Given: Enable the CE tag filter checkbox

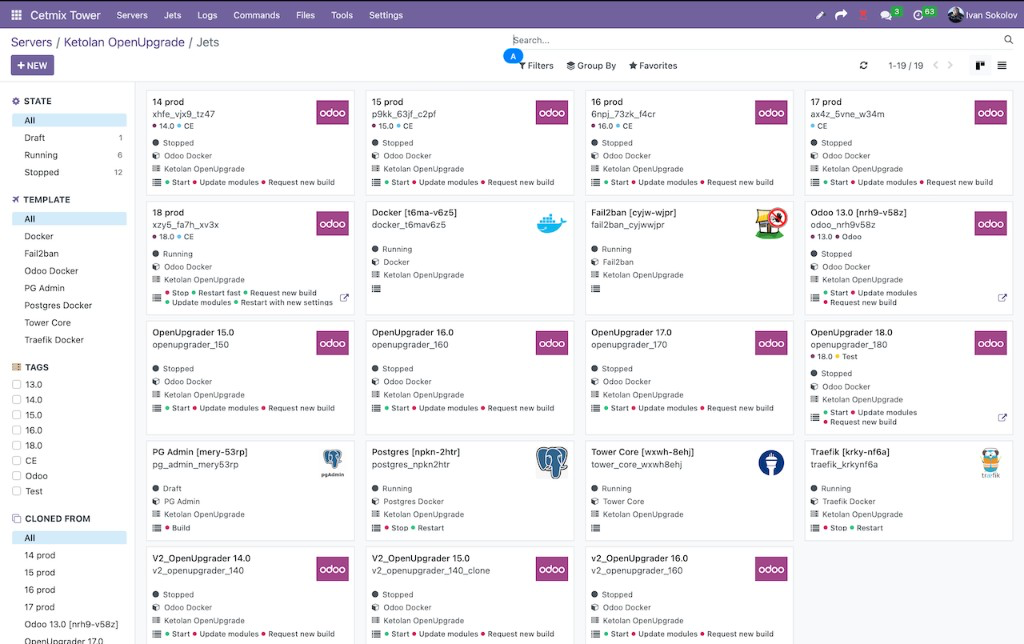Looking at the screenshot, I should click(16, 461).
